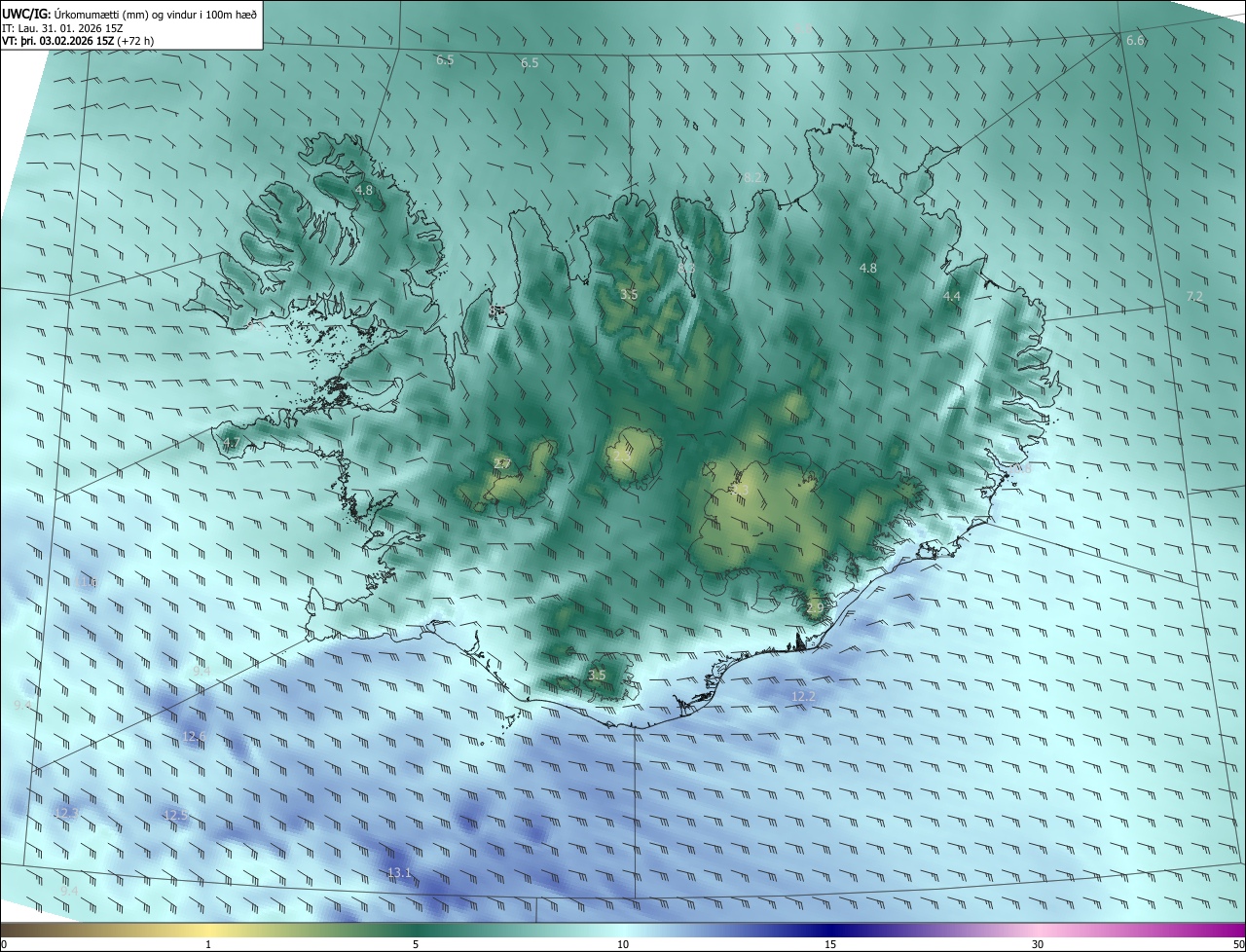Click the UWC/IG title line in the header

tap(129, 14)
